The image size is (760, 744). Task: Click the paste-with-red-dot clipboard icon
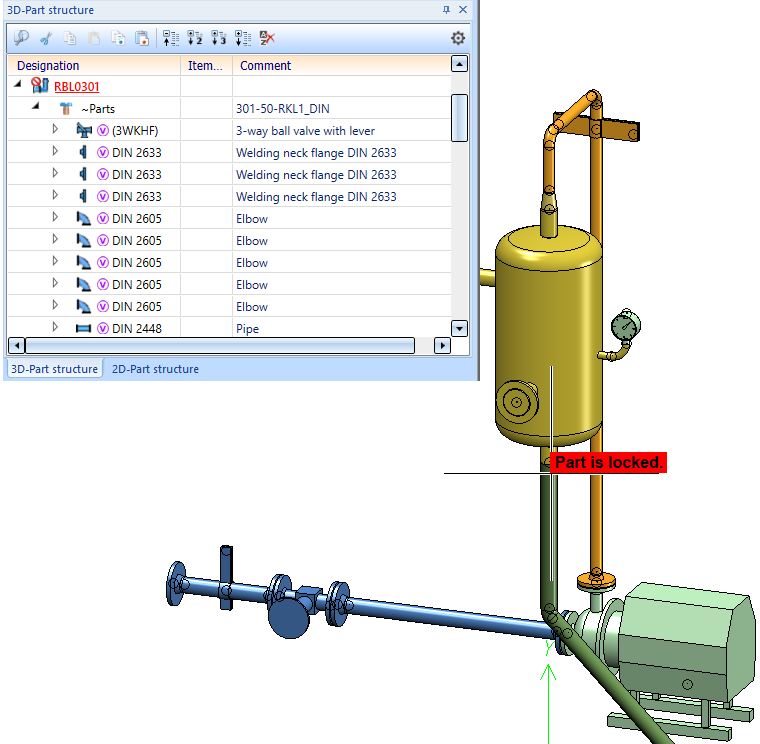[142, 38]
